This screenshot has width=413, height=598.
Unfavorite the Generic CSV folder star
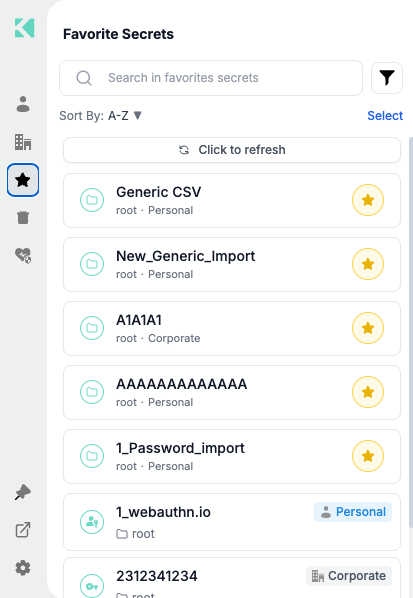[368, 200]
